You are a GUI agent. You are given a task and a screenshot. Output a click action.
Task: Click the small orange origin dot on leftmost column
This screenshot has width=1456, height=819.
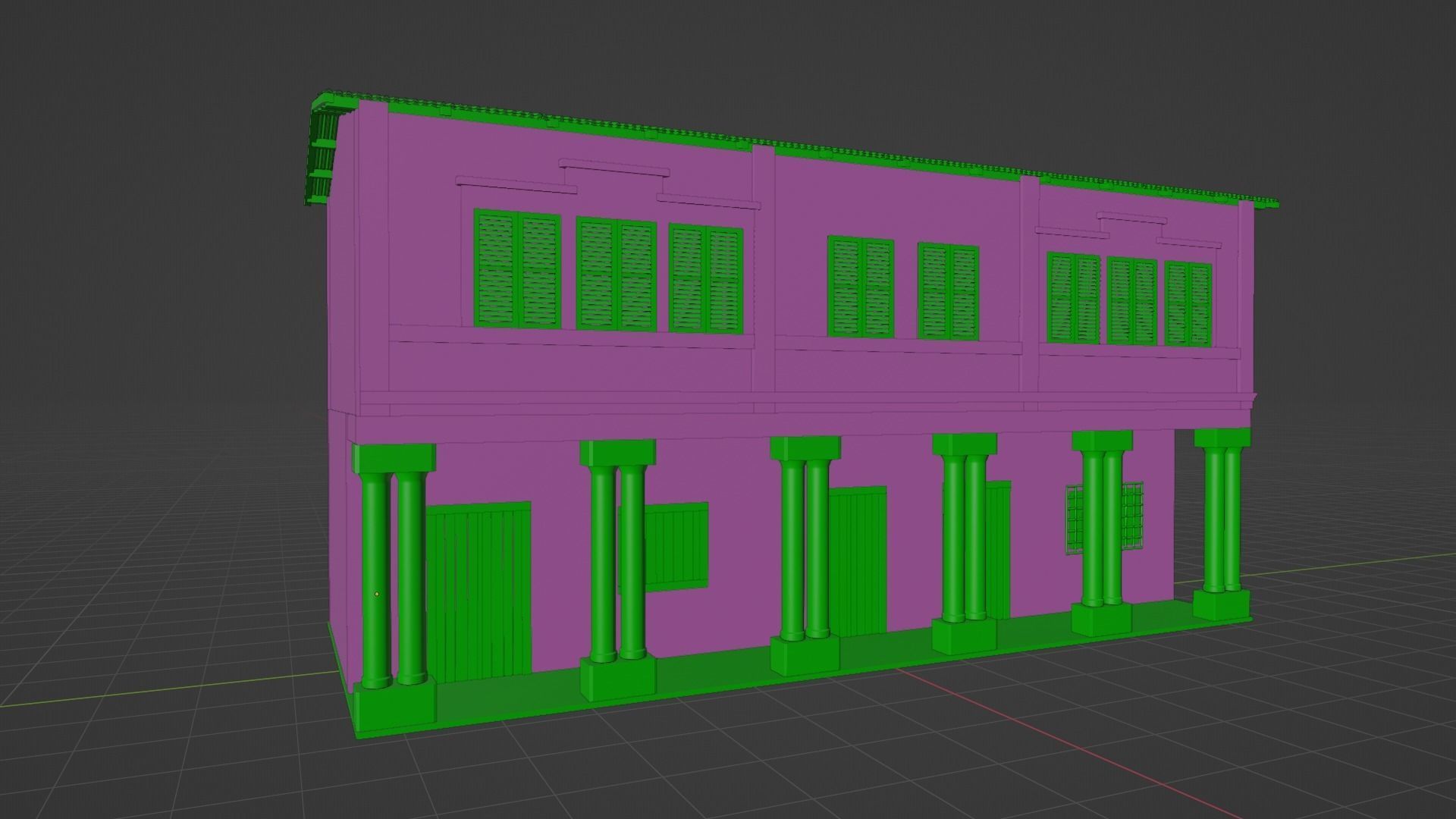click(x=377, y=594)
